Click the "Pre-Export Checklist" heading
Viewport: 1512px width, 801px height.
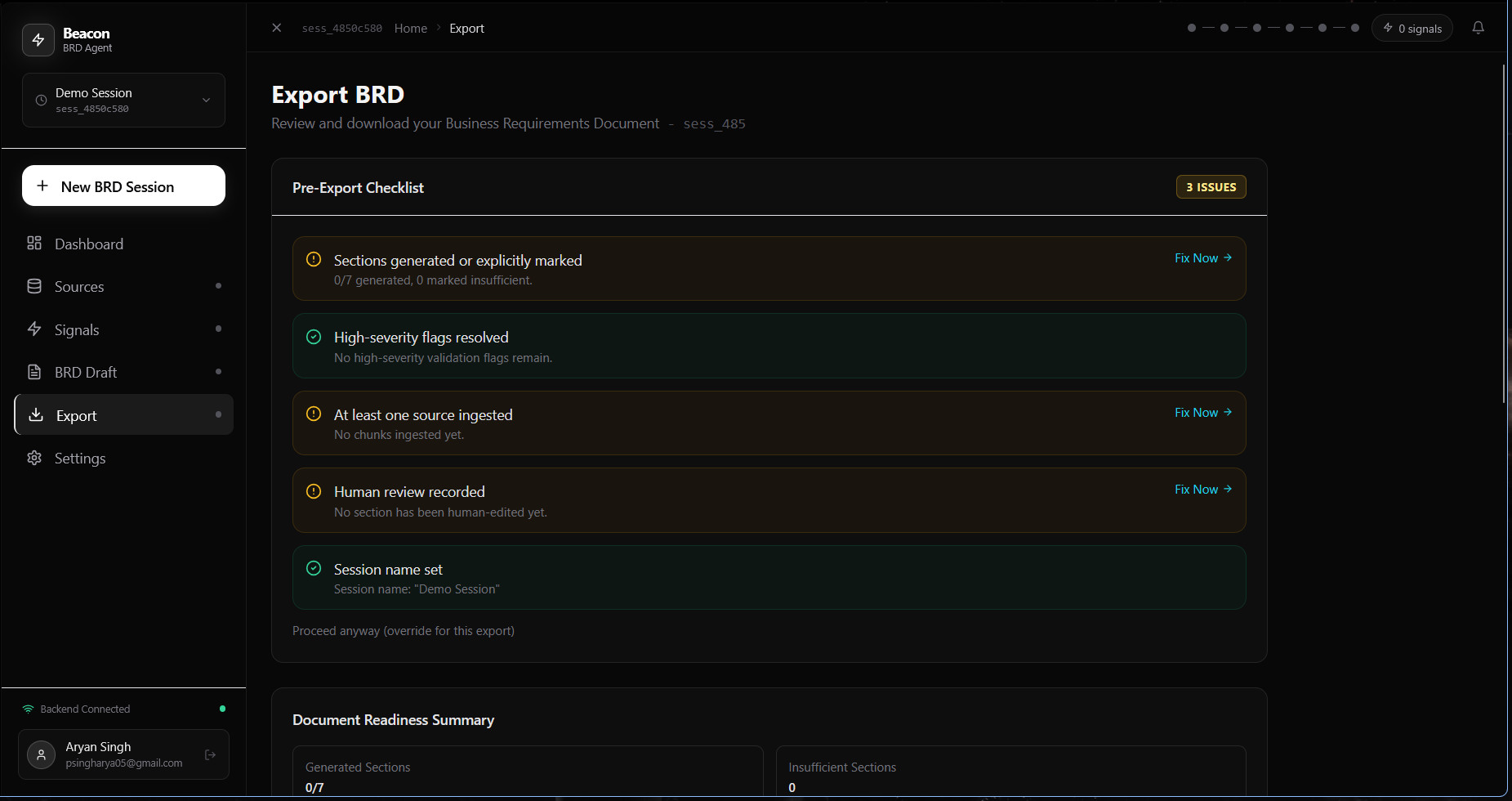358,187
